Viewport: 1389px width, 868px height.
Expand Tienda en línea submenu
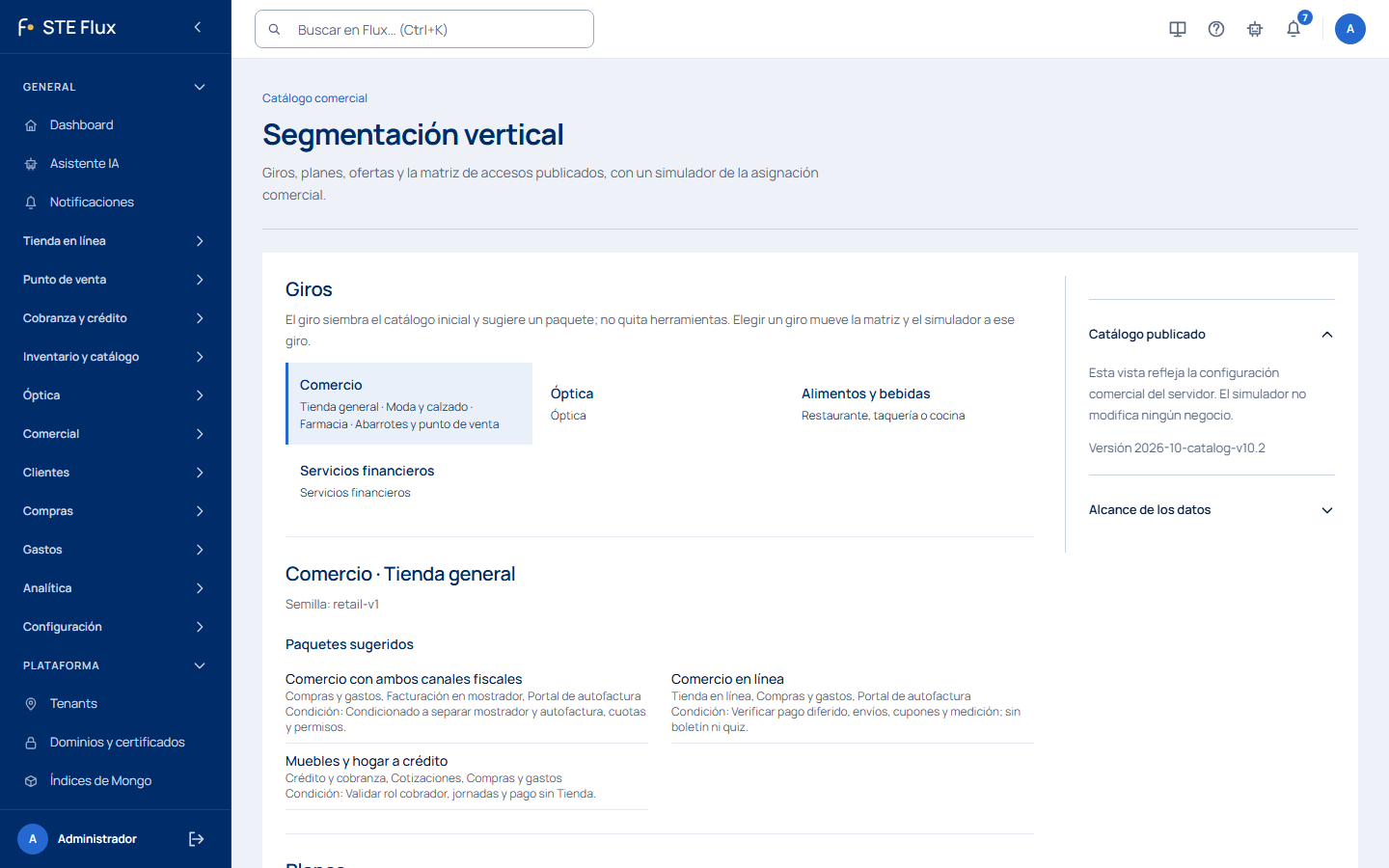tap(116, 241)
